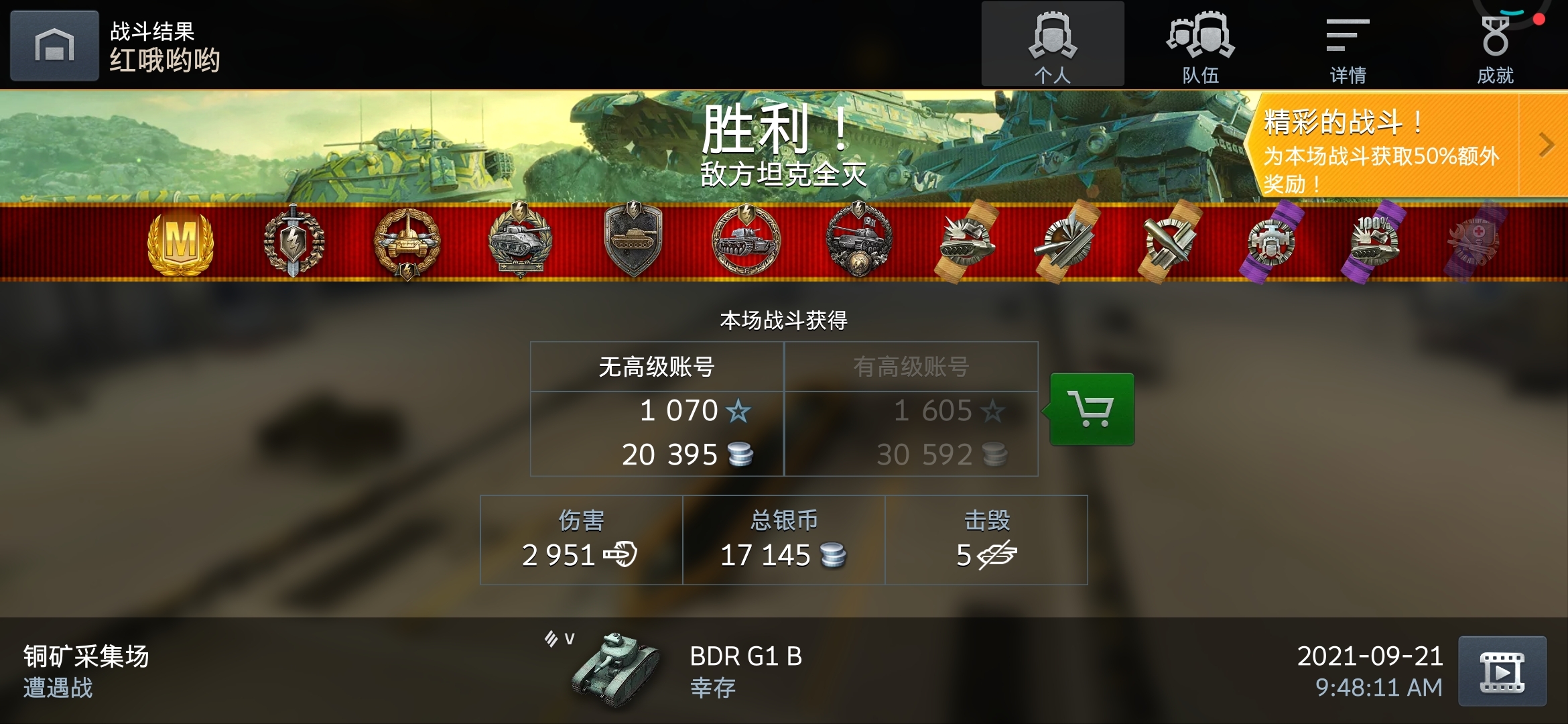The image size is (1568, 724).
Task: Tap the purple-ribbon 100% medal
Action: click(1374, 243)
